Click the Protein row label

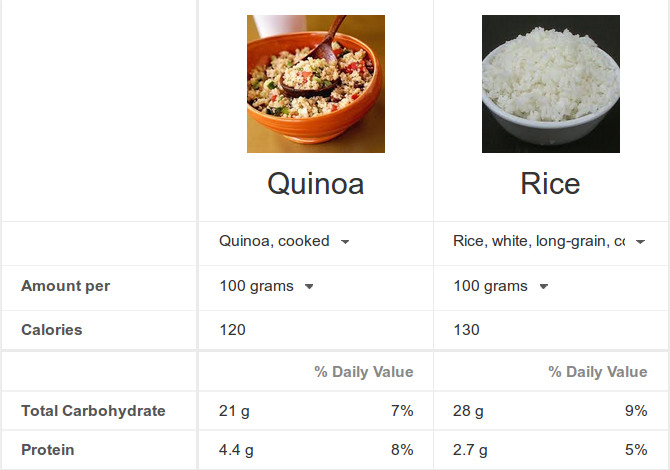[x=48, y=450]
